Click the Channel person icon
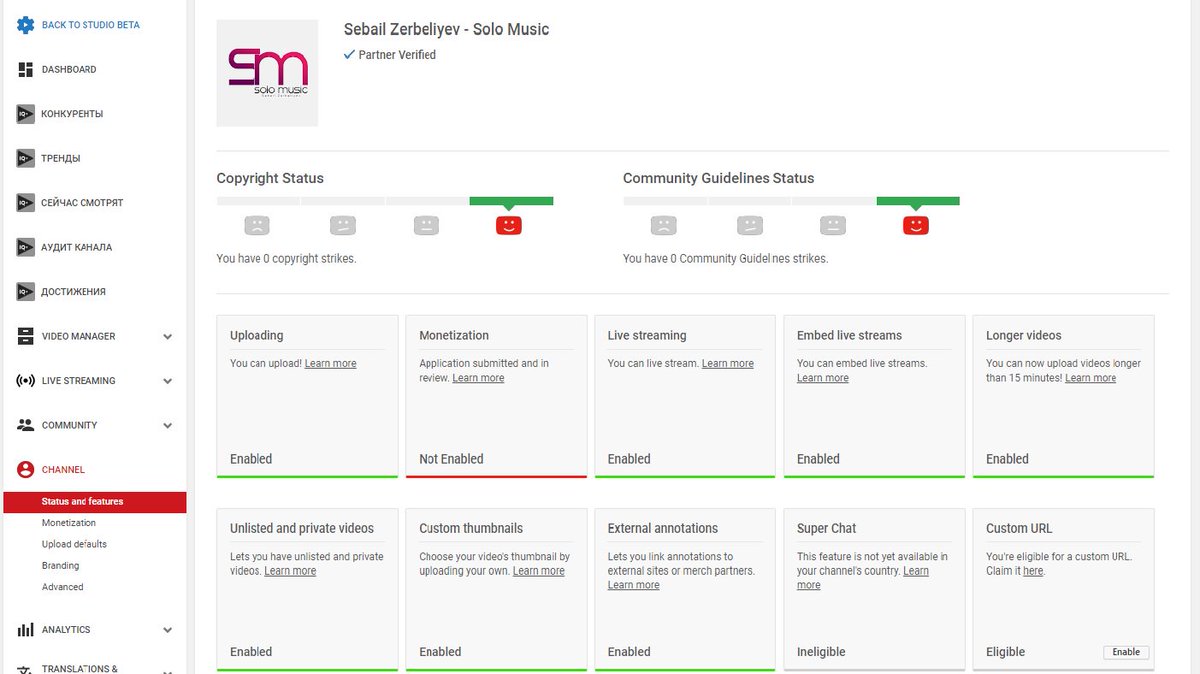1200x674 pixels. (x=25, y=469)
